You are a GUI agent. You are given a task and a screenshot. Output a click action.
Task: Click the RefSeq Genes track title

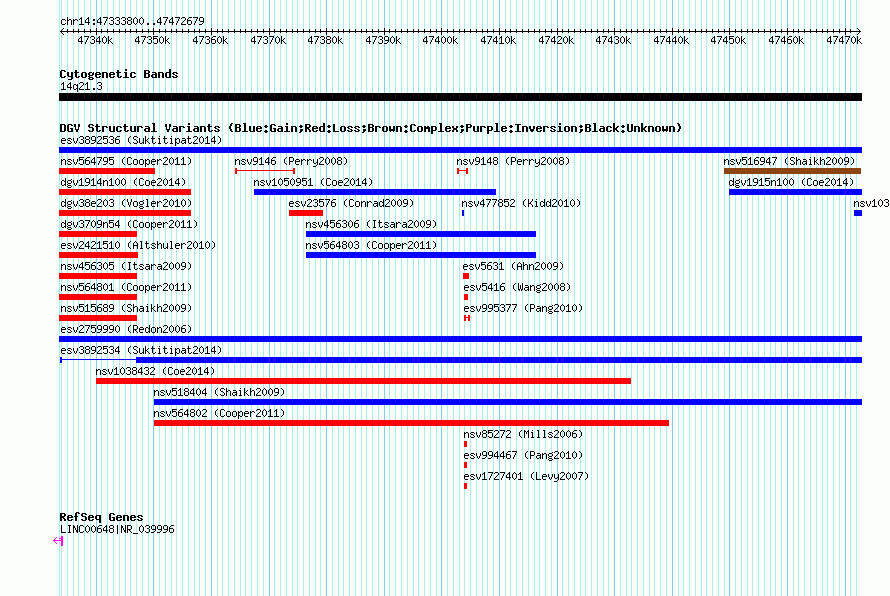[x=101, y=517]
